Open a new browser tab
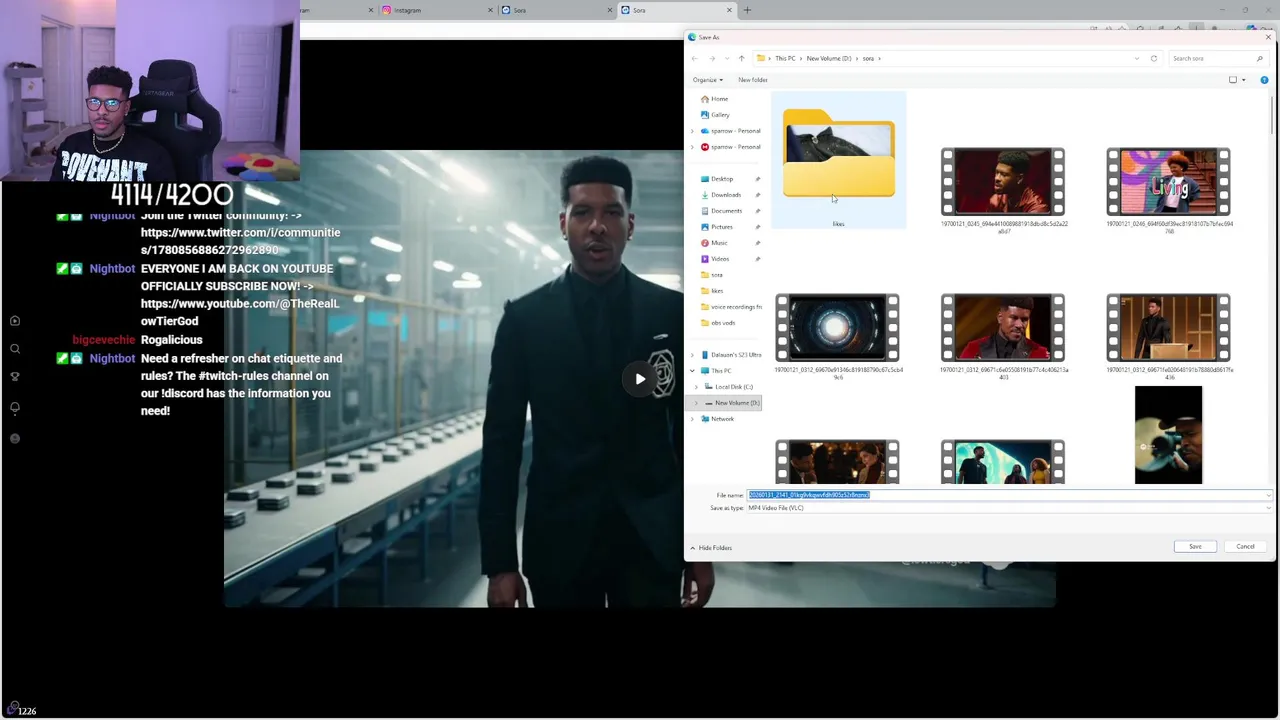 [747, 10]
